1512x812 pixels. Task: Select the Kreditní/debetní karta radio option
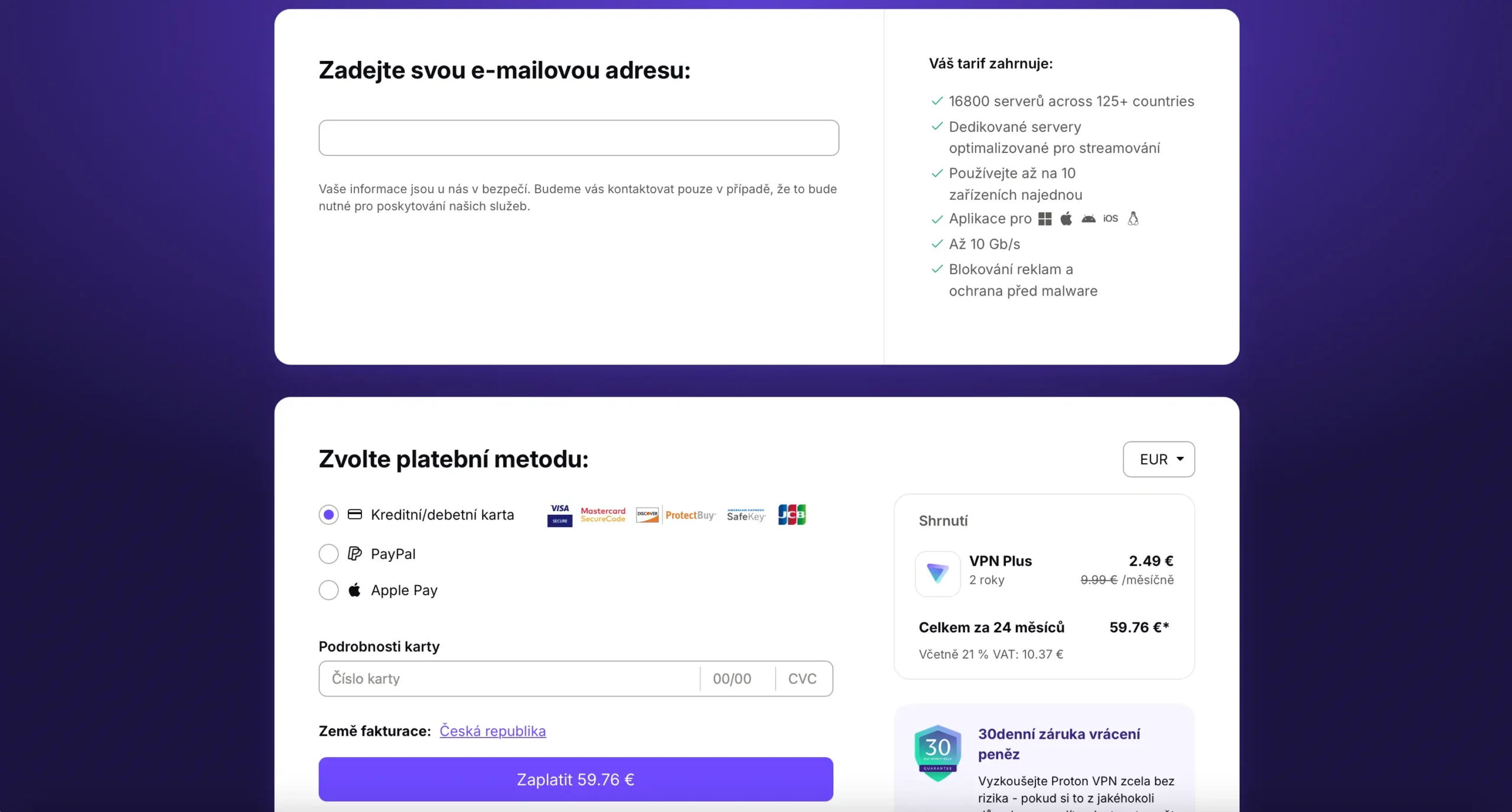329,515
